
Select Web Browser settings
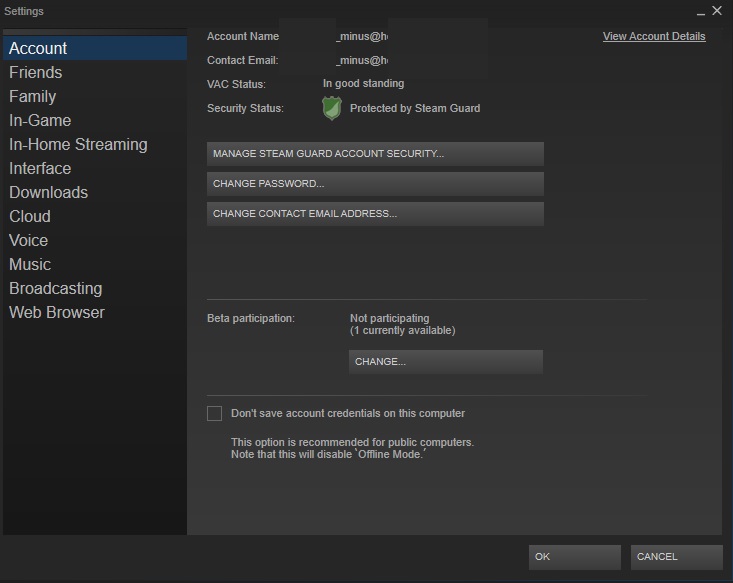pos(95,312)
